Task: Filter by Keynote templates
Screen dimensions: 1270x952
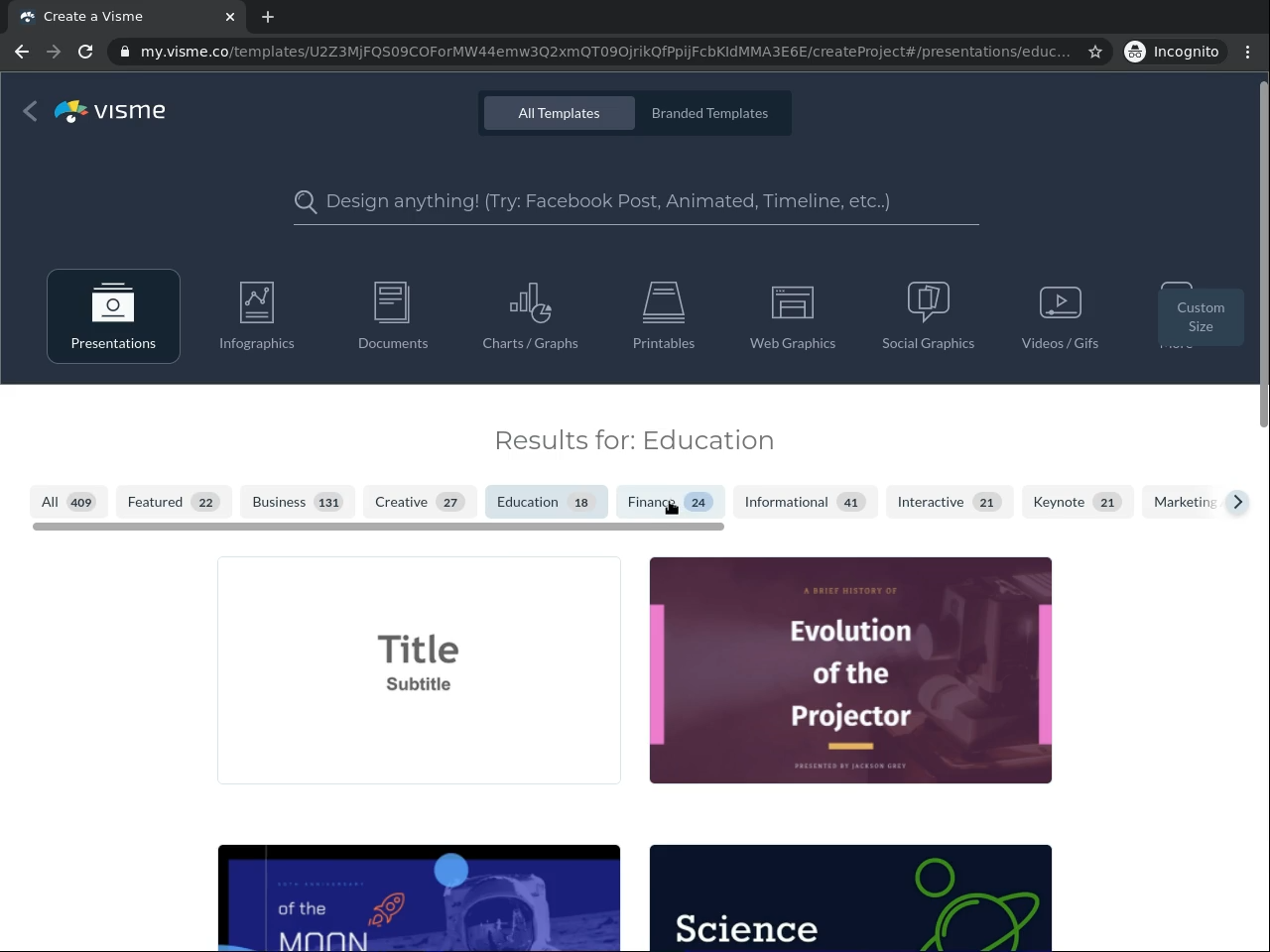Action: (1077, 502)
